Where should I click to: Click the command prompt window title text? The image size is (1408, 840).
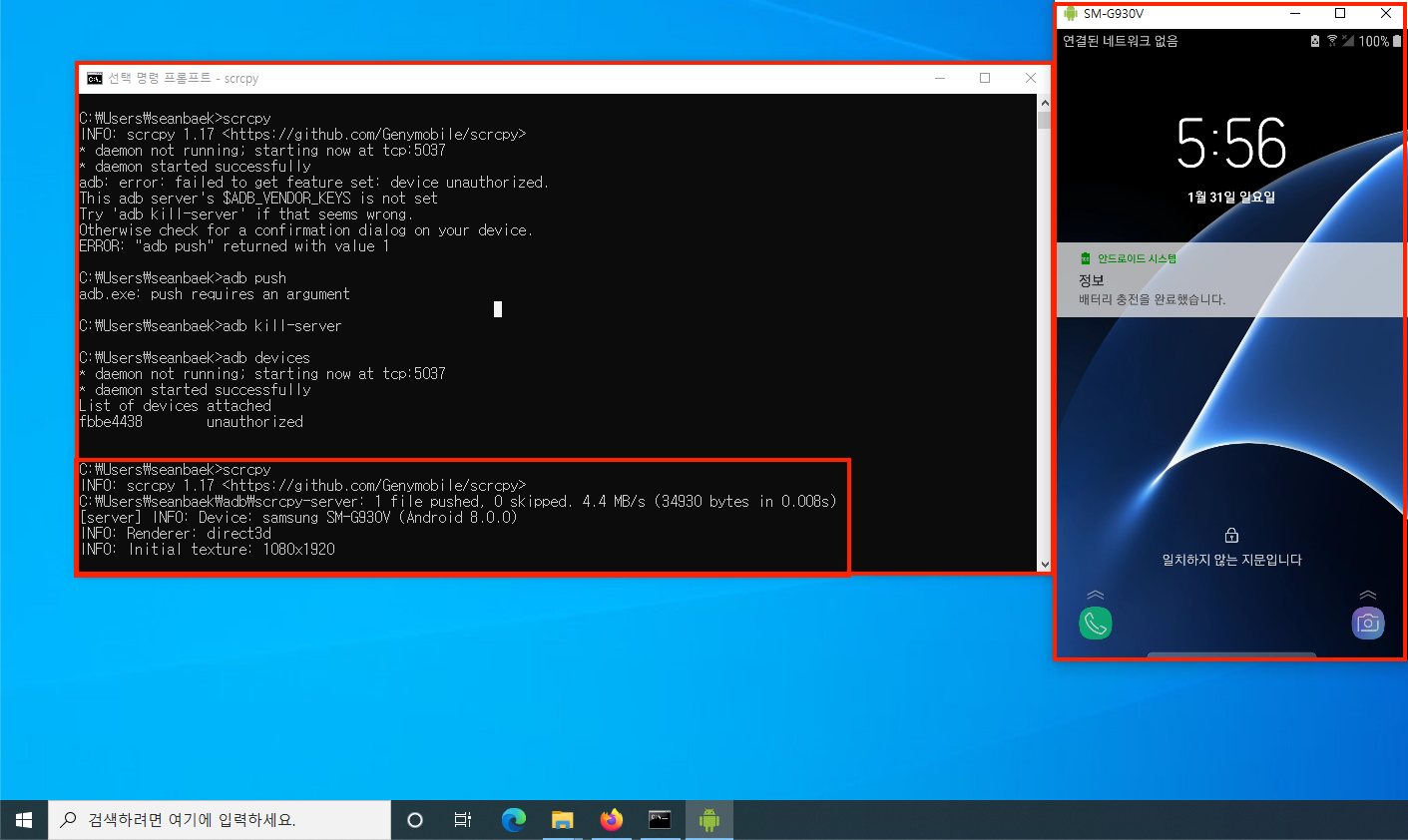(184, 78)
